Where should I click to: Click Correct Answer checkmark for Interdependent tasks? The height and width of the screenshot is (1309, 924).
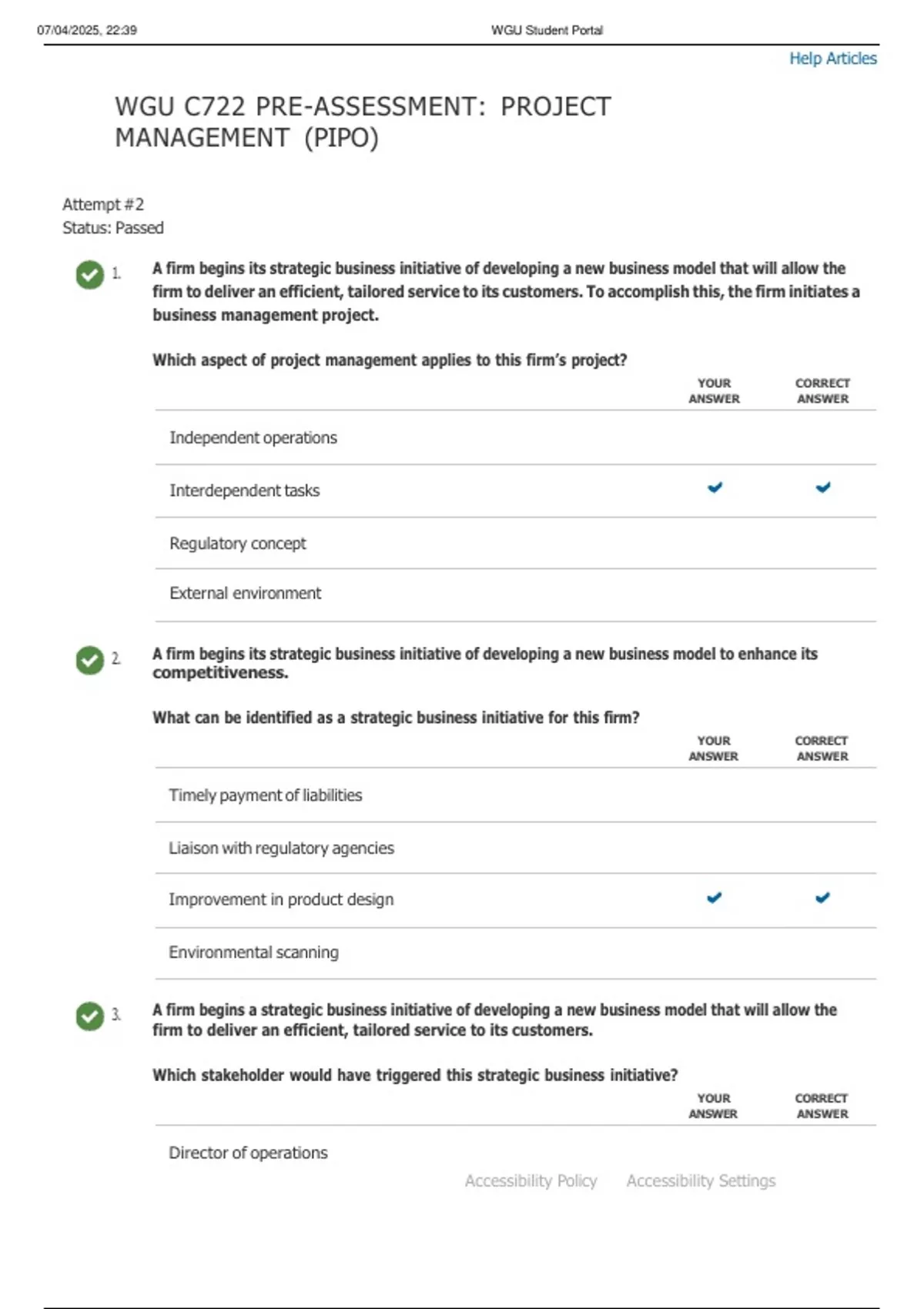823,487
